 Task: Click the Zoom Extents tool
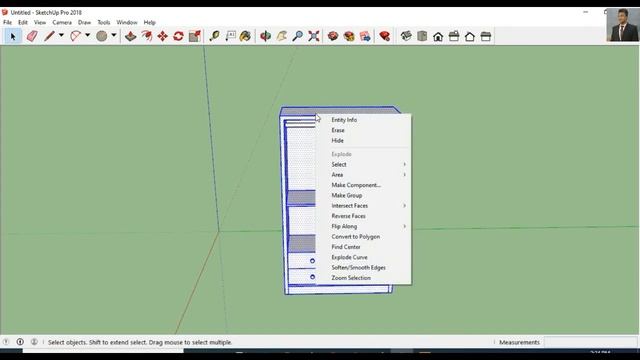coord(313,36)
